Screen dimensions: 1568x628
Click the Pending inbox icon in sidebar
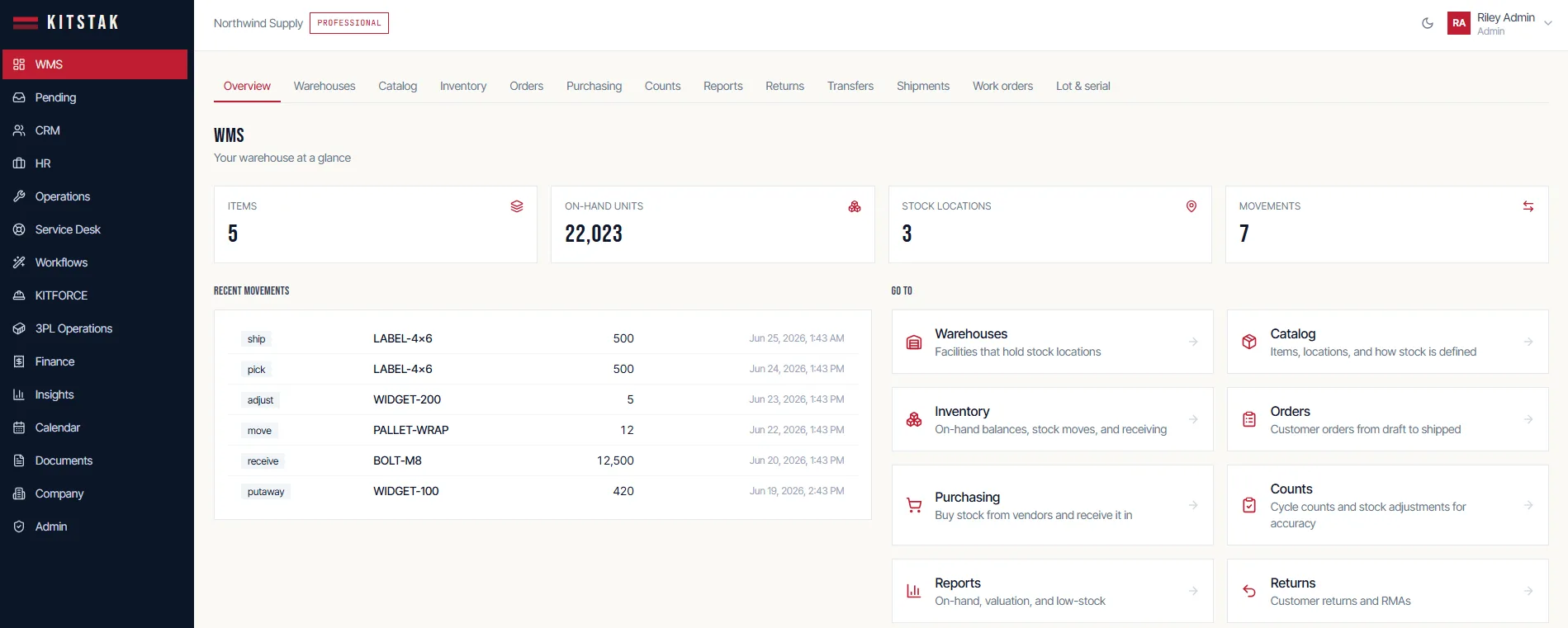click(19, 97)
